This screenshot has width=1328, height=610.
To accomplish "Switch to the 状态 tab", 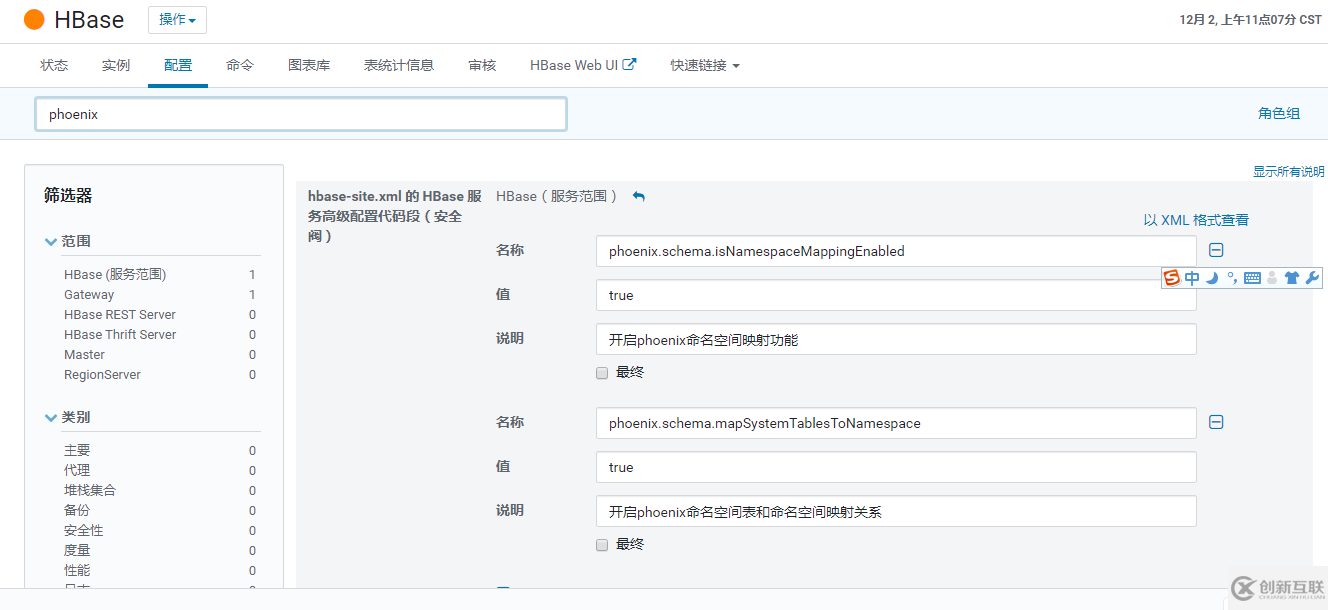I will pyautogui.click(x=54, y=65).
